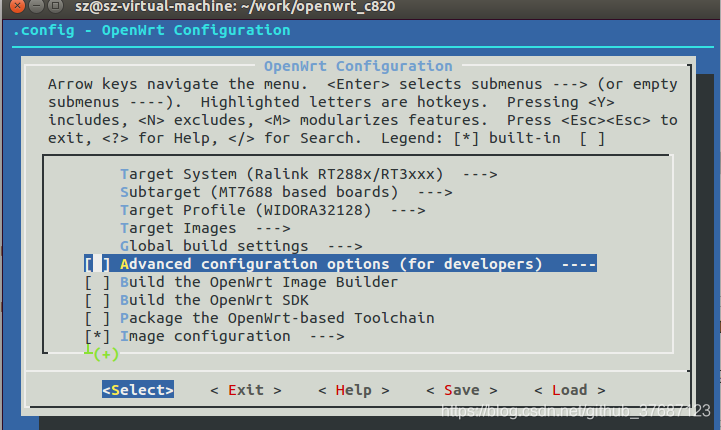The height and width of the screenshot is (430, 721).
Task: Open Target System (Ralink RT288x/RT3xxx) submenu
Action: click(309, 174)
